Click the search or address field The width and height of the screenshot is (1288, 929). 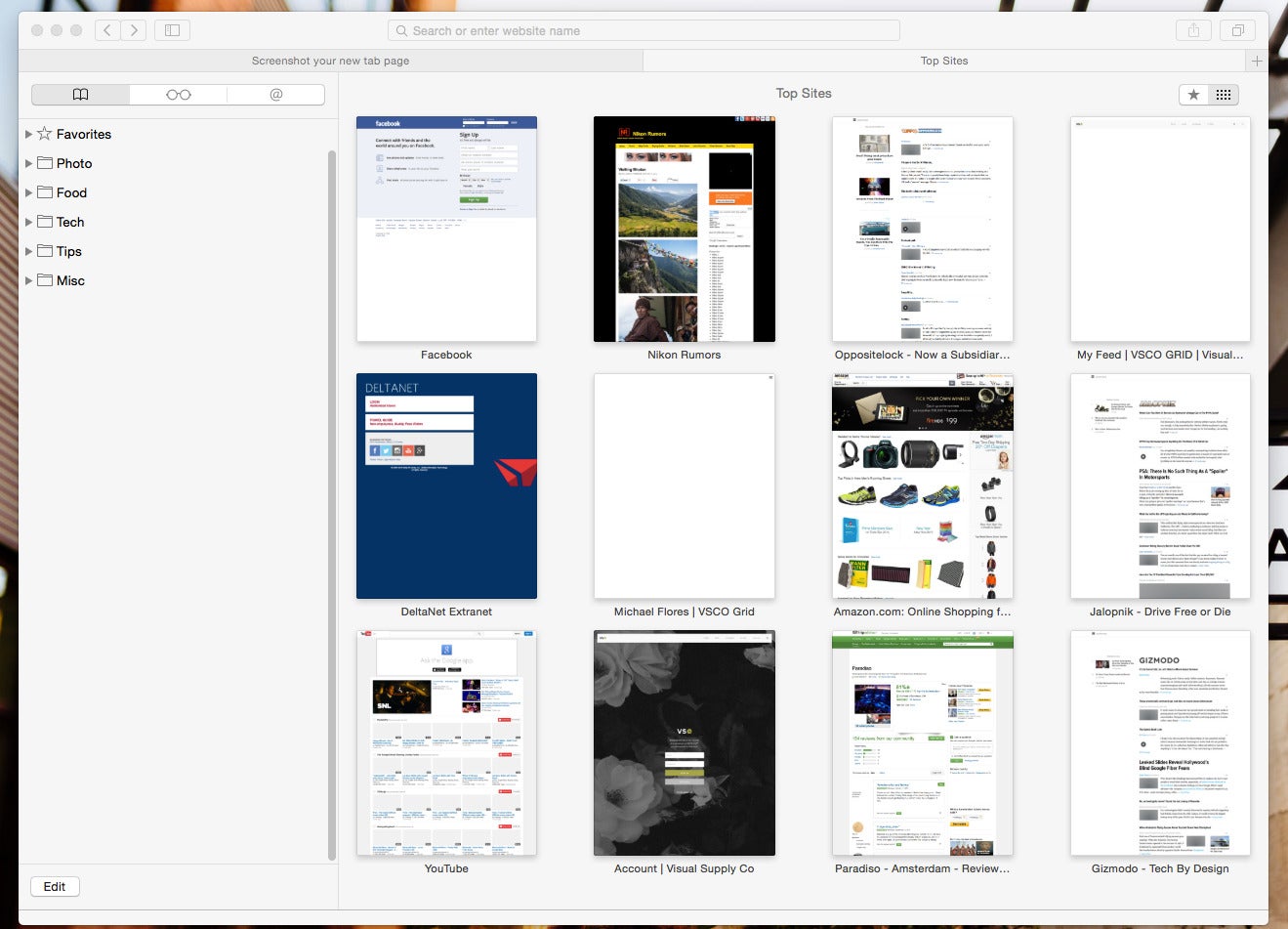click(x=644, y=30)
